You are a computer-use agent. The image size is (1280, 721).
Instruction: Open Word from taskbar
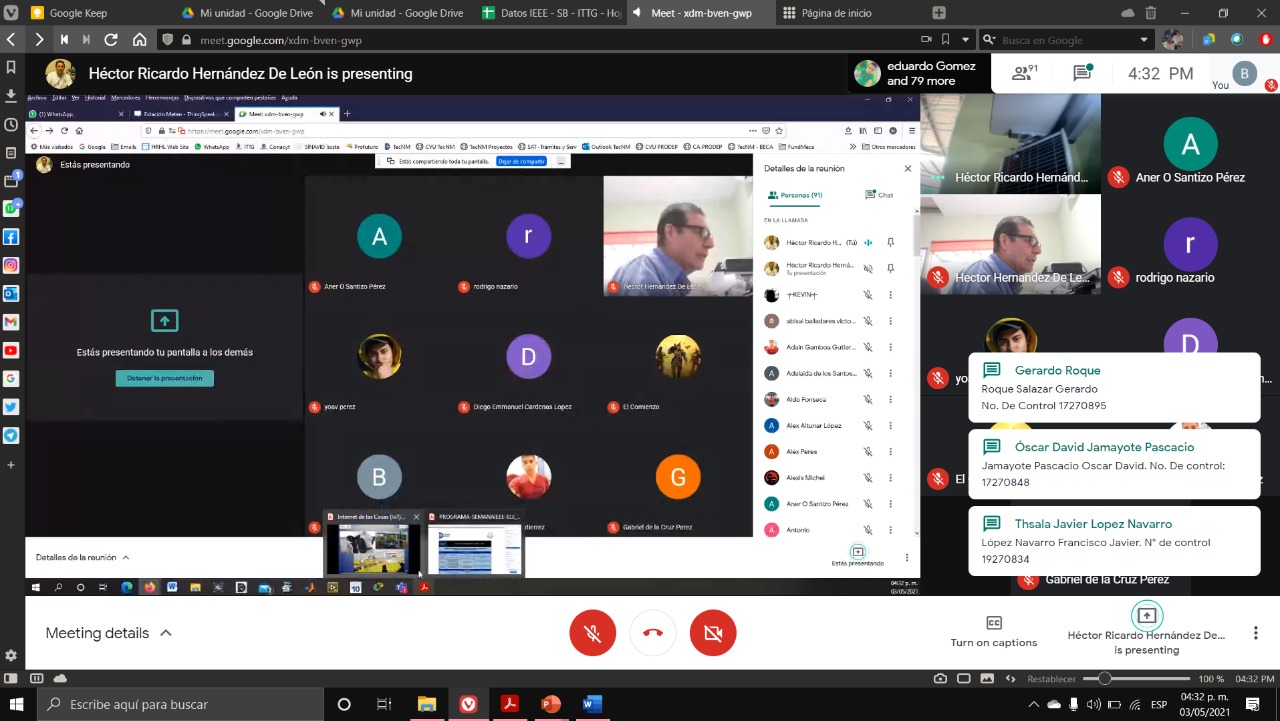pyautogui.click(x=592, y=704)
